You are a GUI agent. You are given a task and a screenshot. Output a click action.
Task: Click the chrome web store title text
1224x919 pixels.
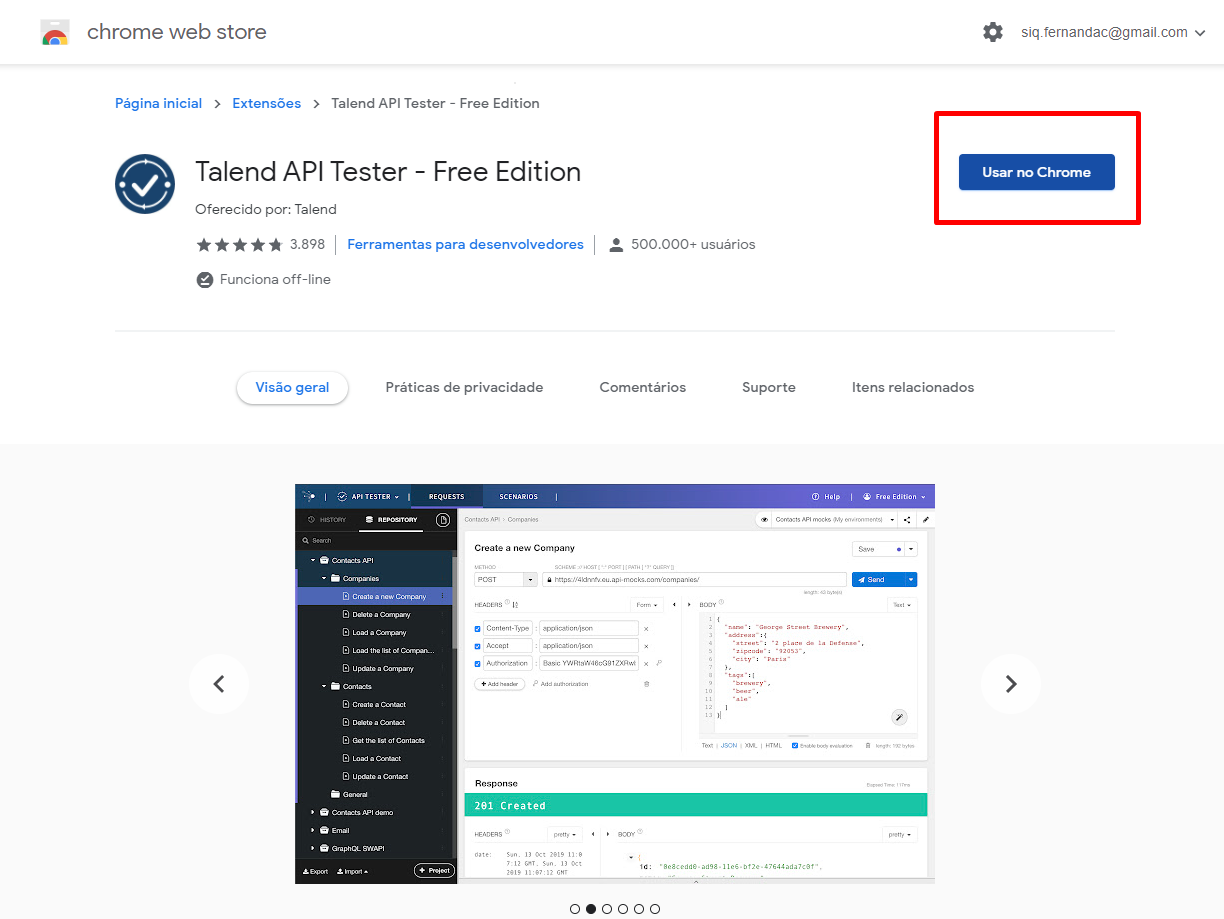point(177,32)
